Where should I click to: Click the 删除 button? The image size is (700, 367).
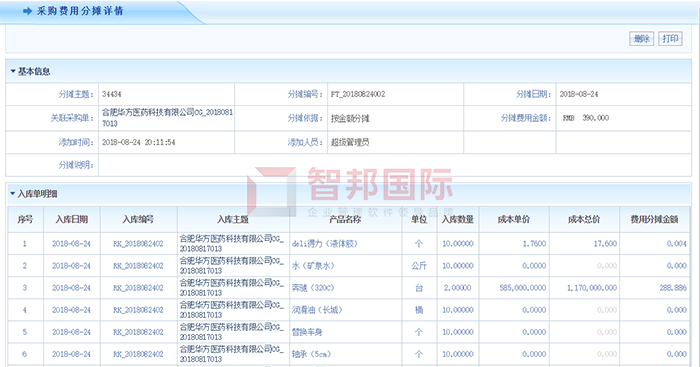pos(642,39)
